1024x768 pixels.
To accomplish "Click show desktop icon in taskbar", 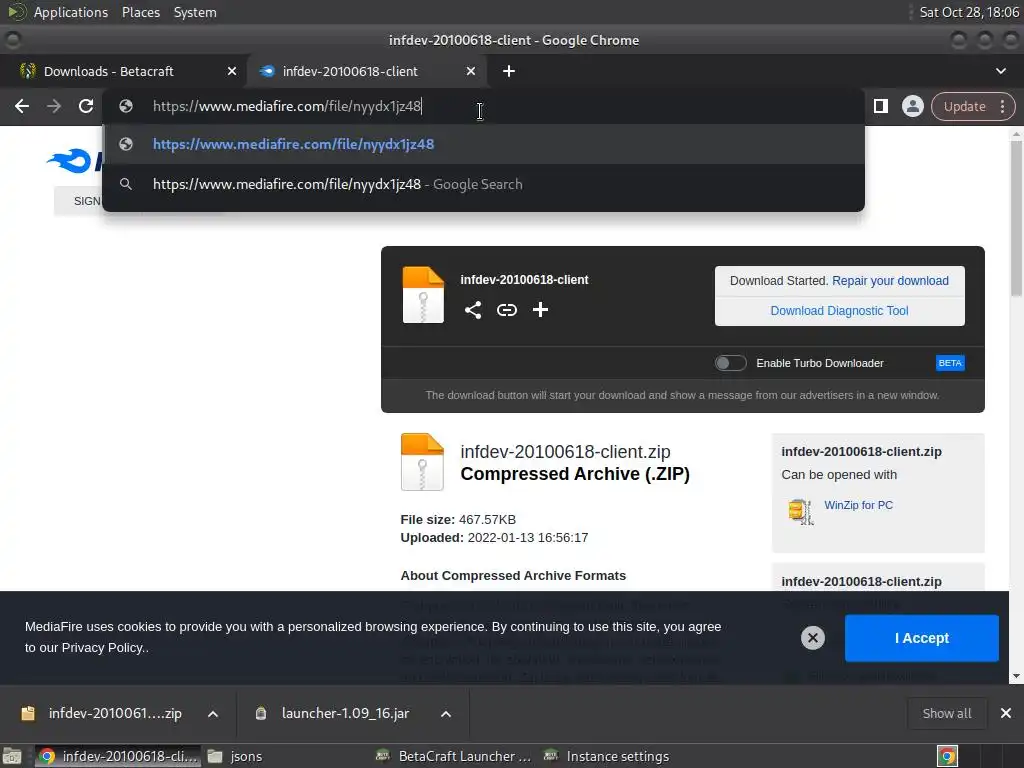I will pos(12,756).
